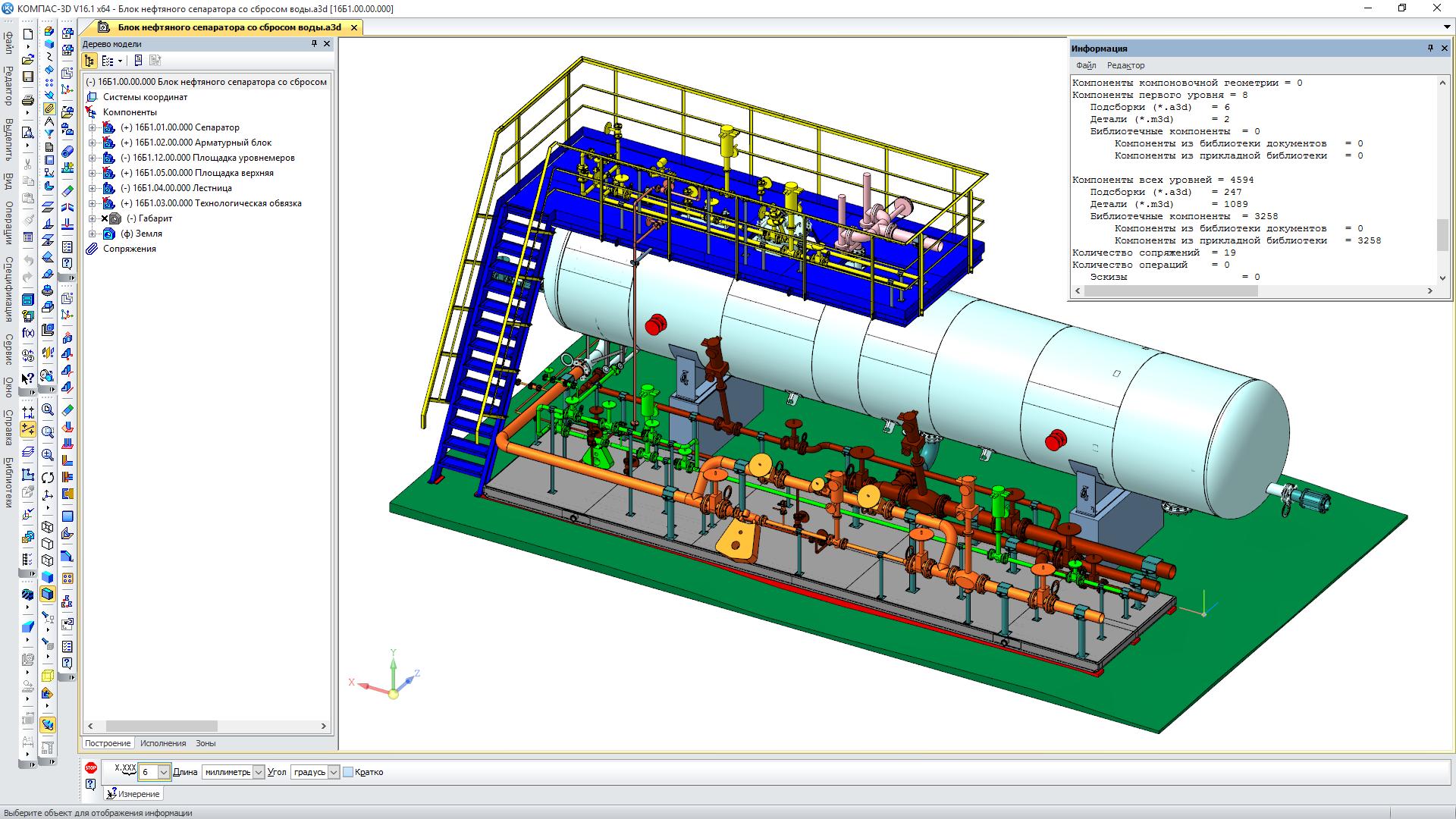Image resolution: width=1456 pixels, height=819 pixels.
Task: Open the Редактор menu in Информация window
Action: pyautogui.click(x=1125, y=65)
